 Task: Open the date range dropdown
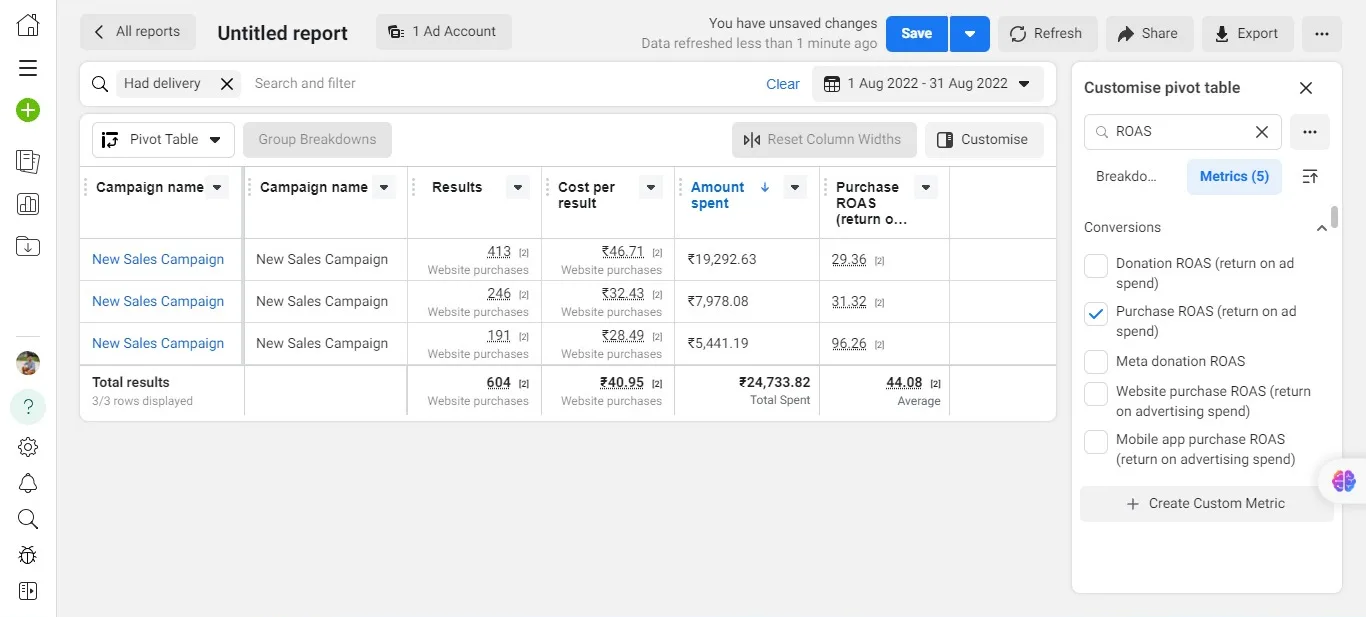(x=928, y=84)
